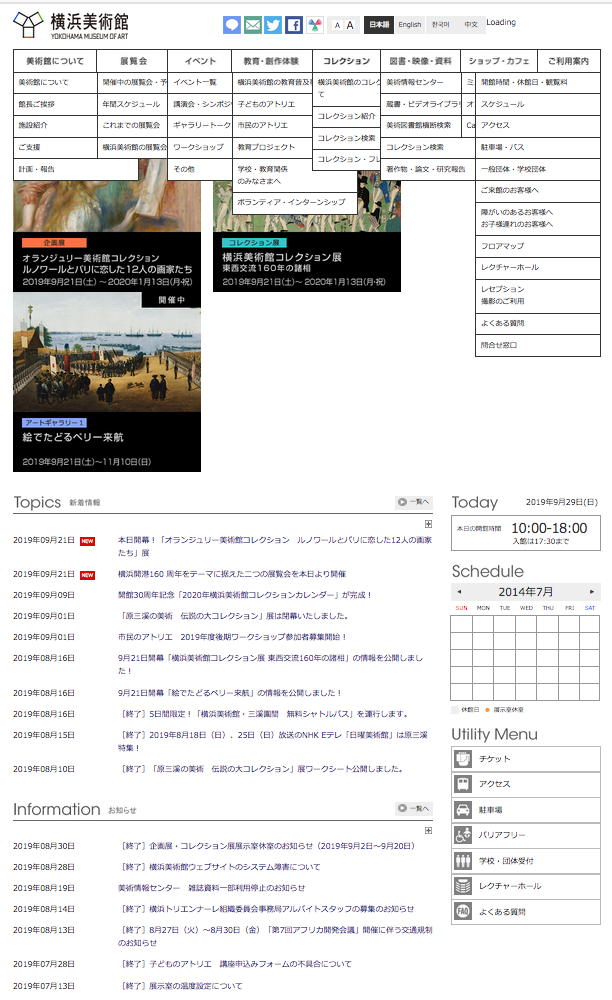612x1000 pixels.
Task: Select フロアマップ in the submenu
Action: 537,246
